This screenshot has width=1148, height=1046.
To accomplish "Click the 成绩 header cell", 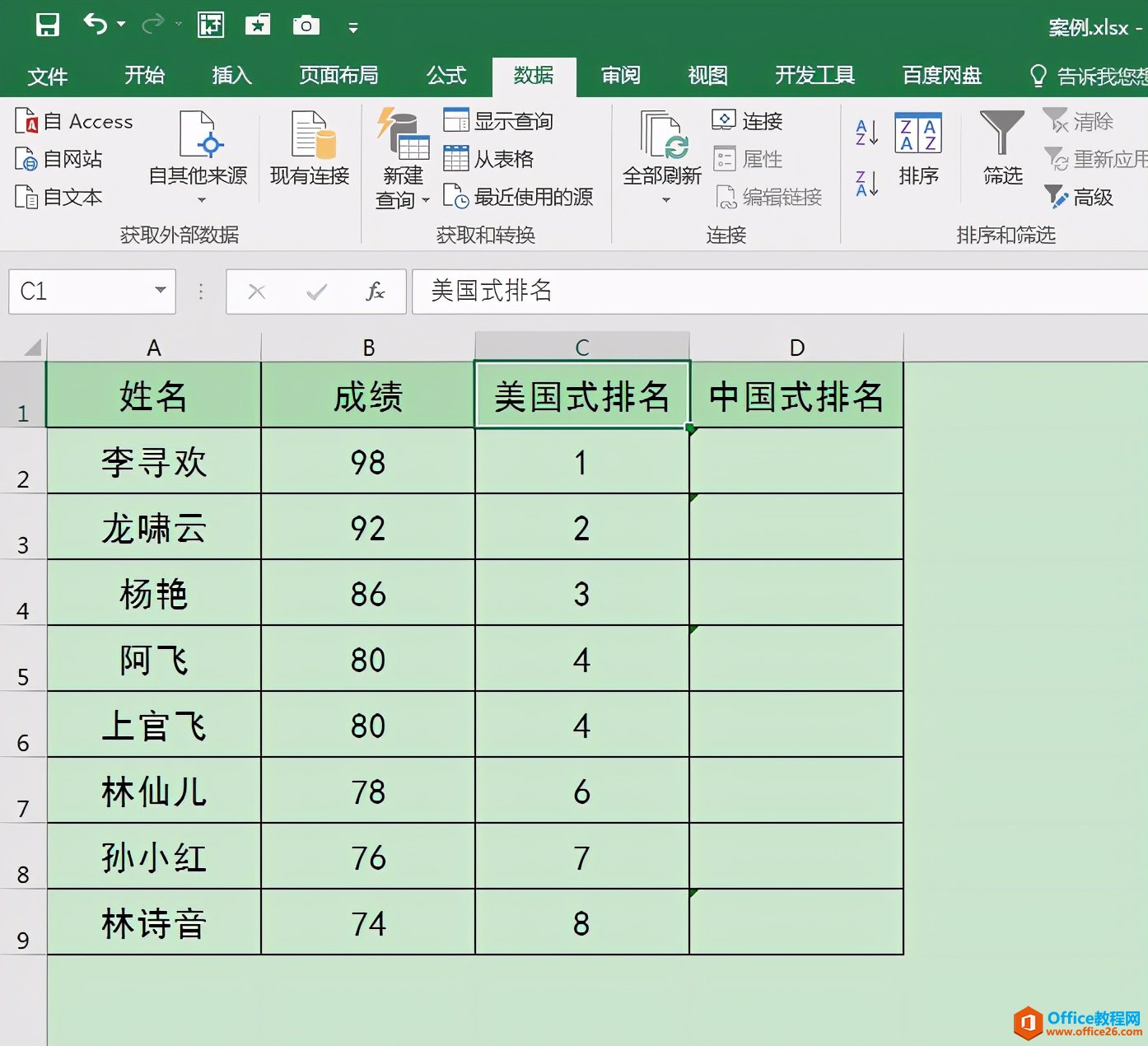I will pos(368,395).
